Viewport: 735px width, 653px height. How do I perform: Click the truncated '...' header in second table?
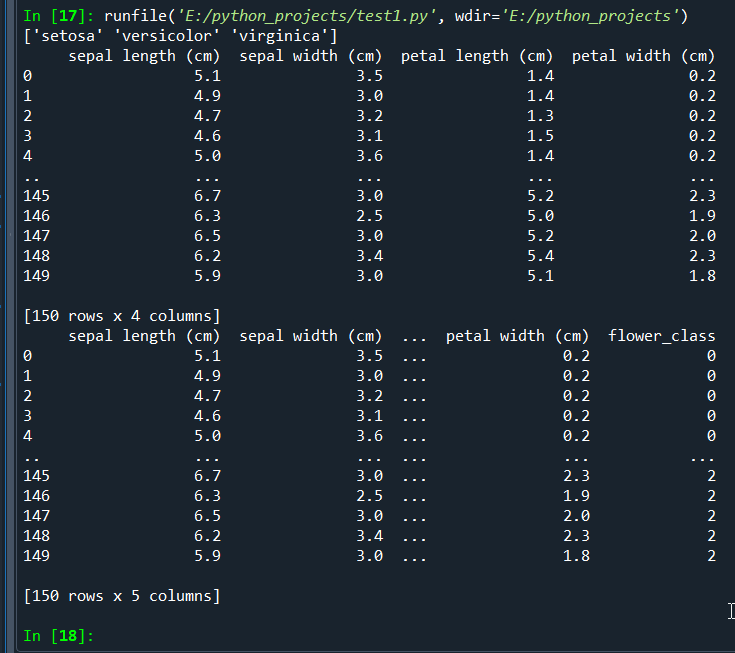coord(414,339)
